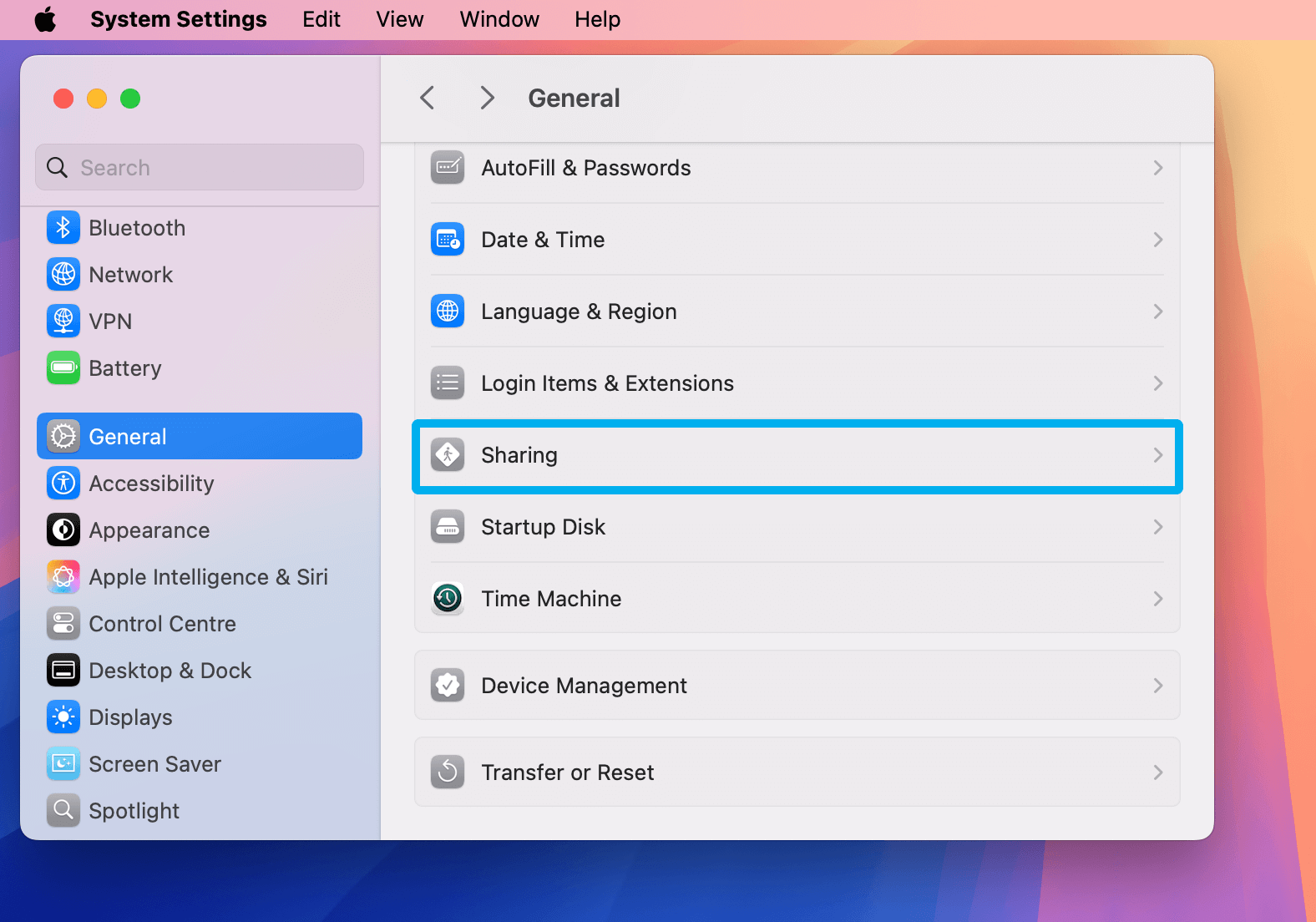
Task: Click the Control Centre icon
Action: point(63,624)
